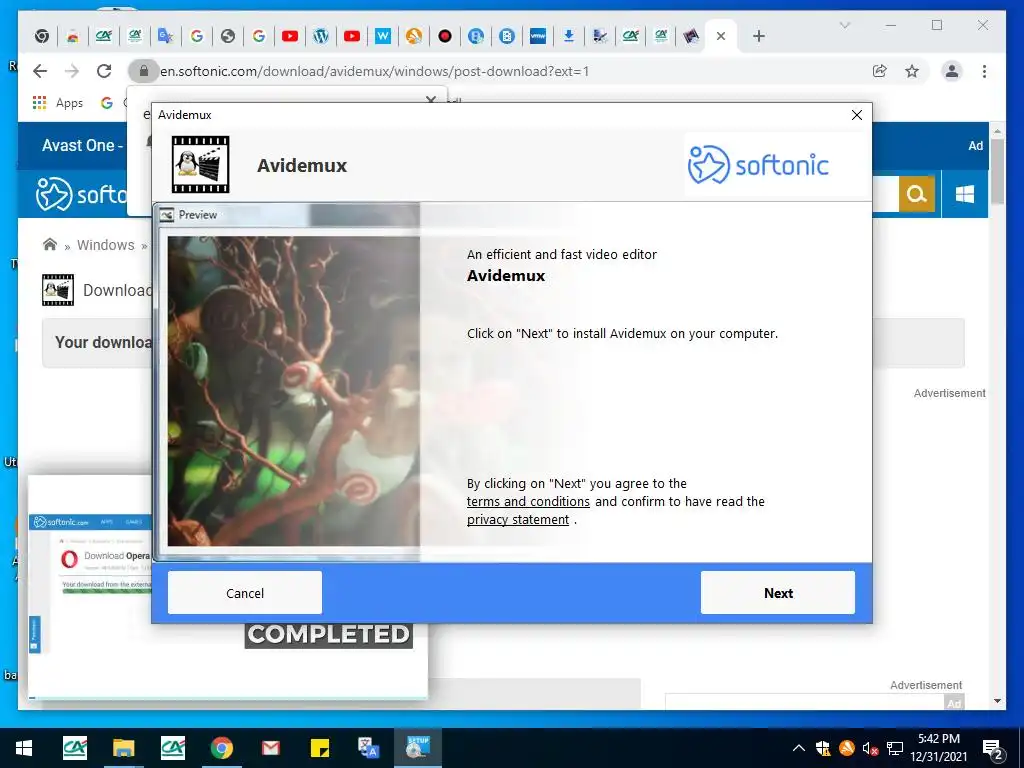Switch to the red record-dot tab
This screenshot has width=1024, height=768.
coord(445,36)
